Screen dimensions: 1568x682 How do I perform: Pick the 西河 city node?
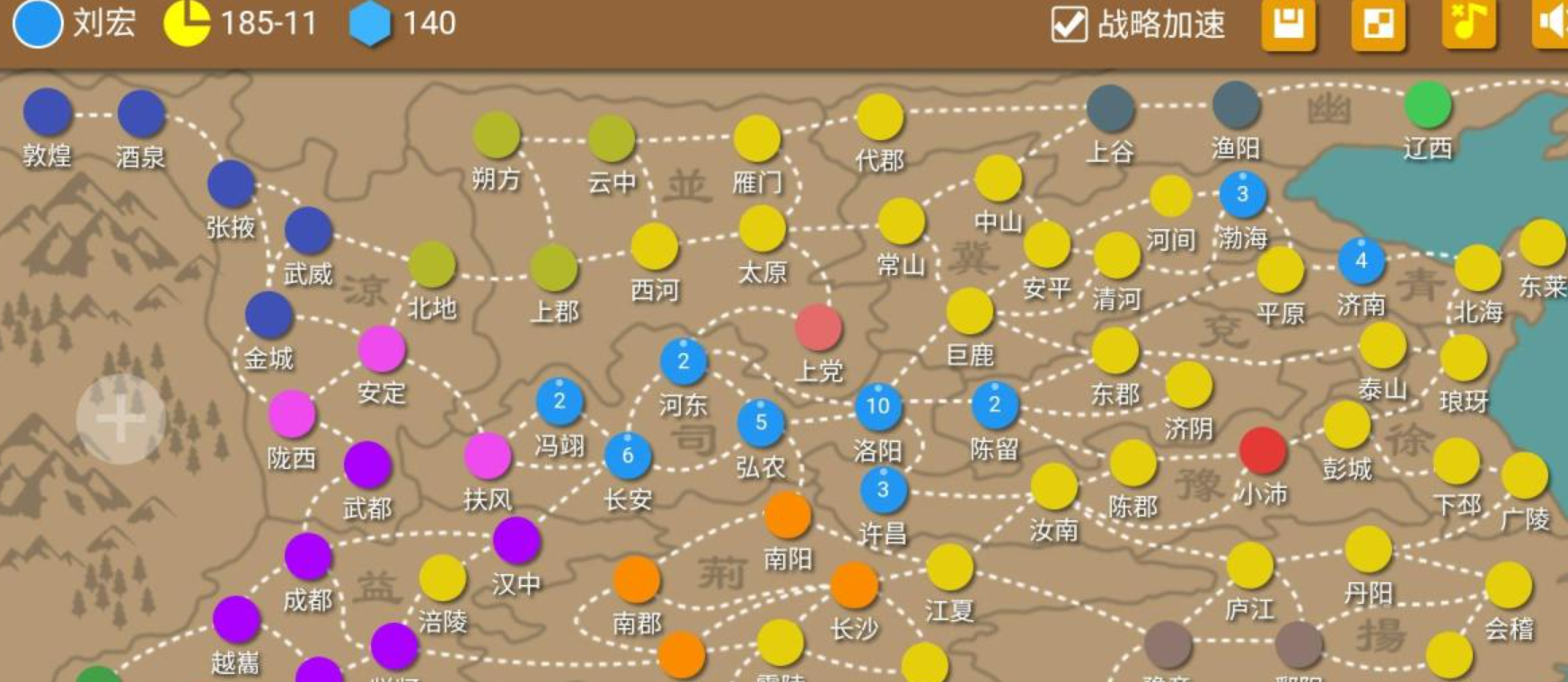tap(655, 246)
